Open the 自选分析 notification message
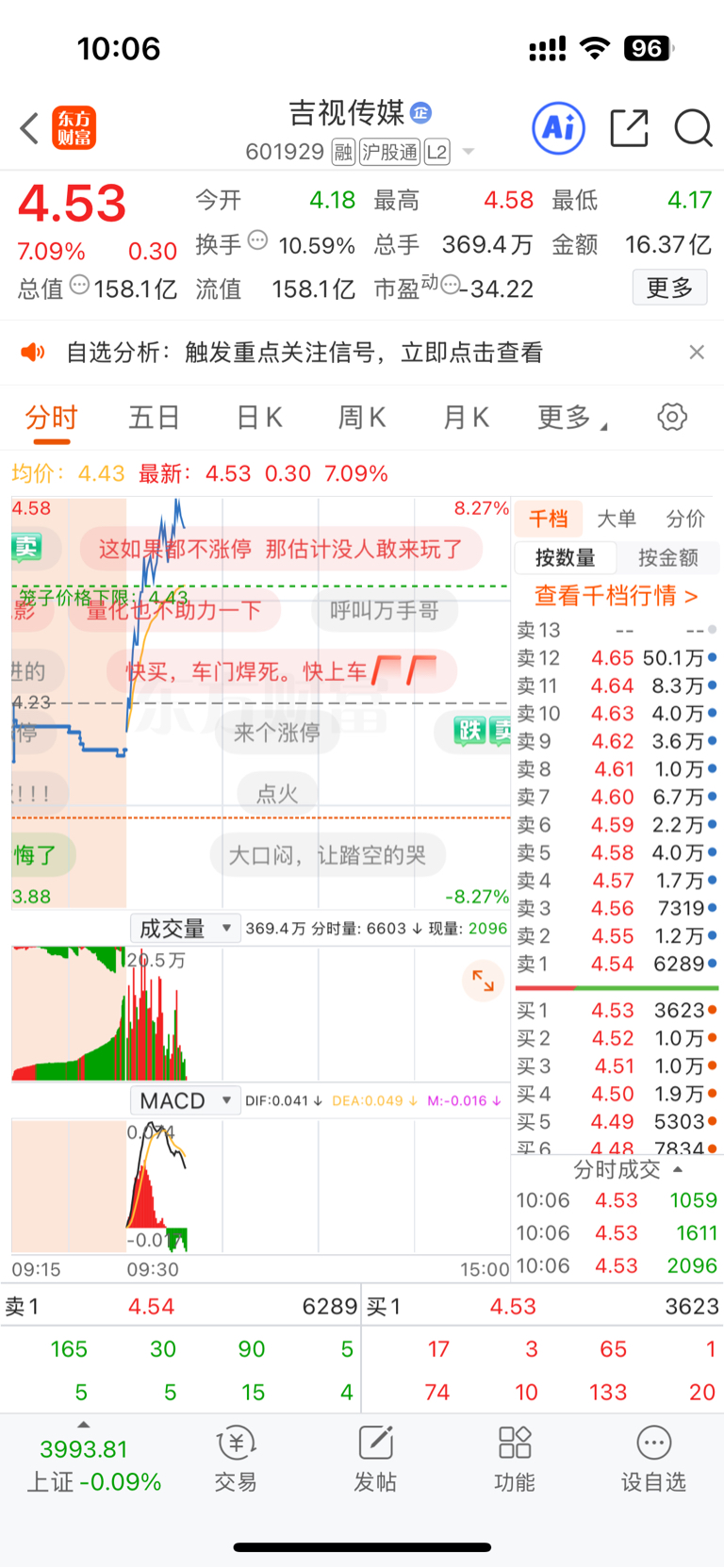Image resolution: width=724 pixels, height=1568 pixels. click(304, 353)
